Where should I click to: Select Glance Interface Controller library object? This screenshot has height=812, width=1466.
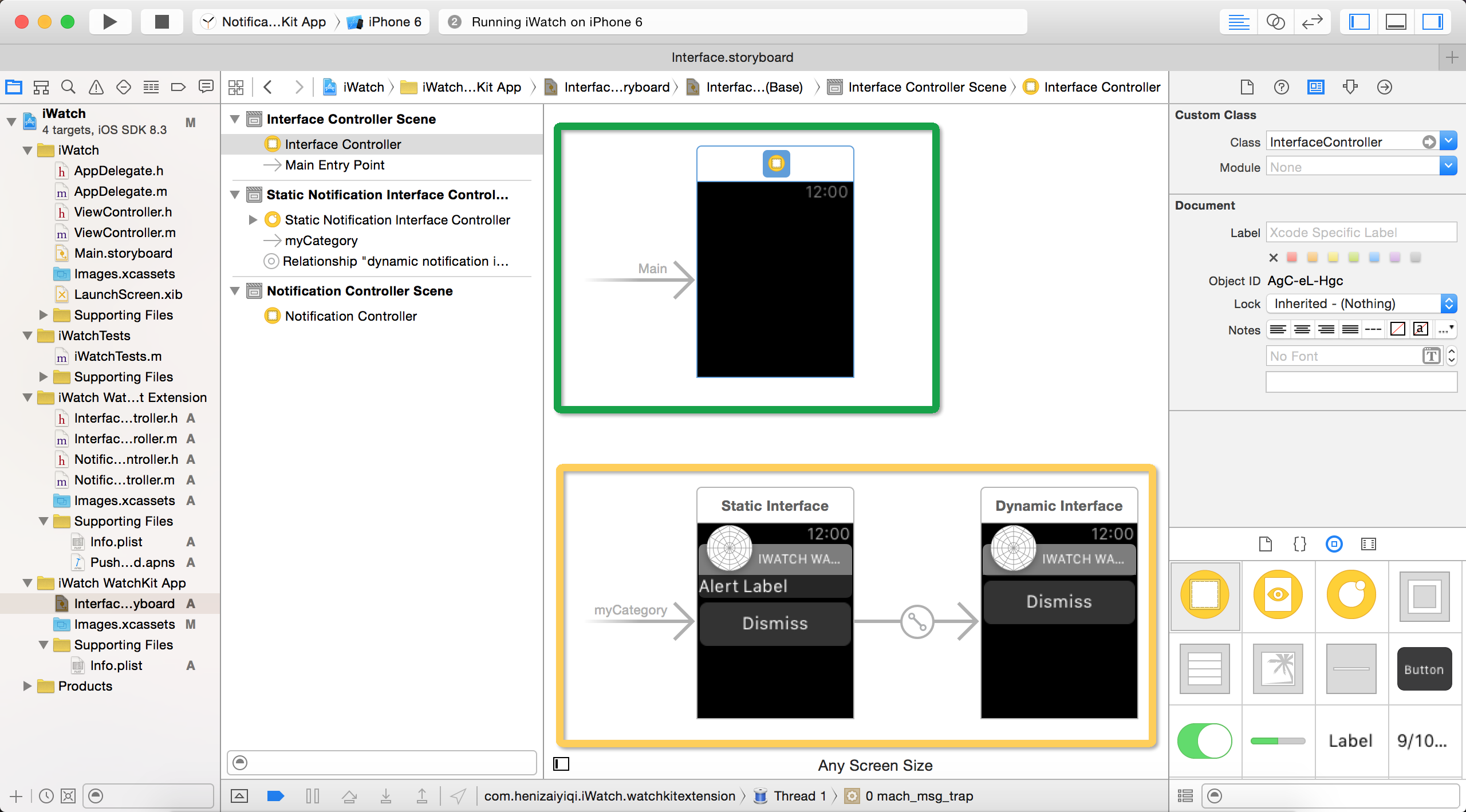coord(1278,596)
